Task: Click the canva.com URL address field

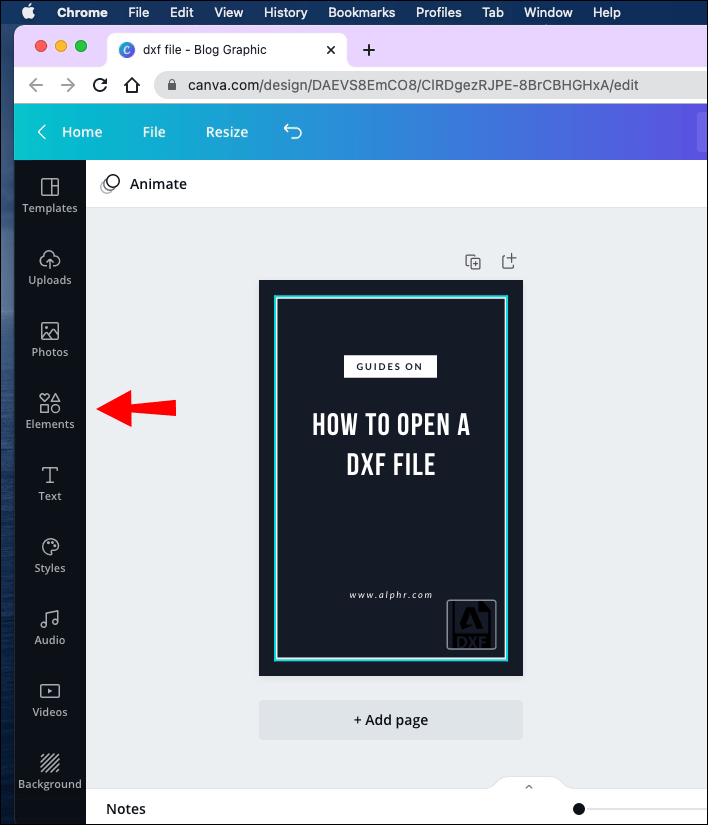Action: click(431, 85)
